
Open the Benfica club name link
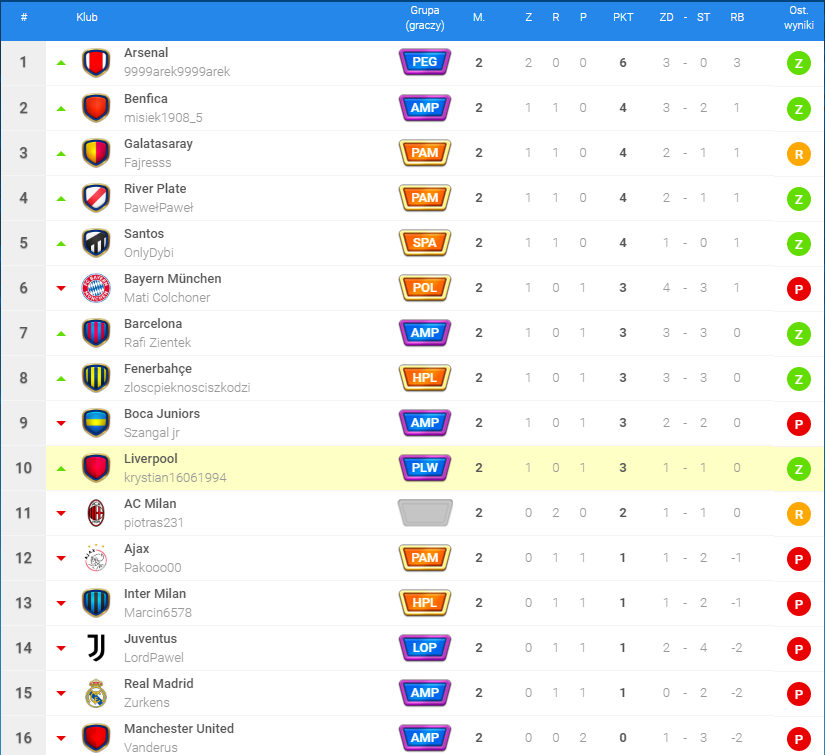click(x=146, y=99)
